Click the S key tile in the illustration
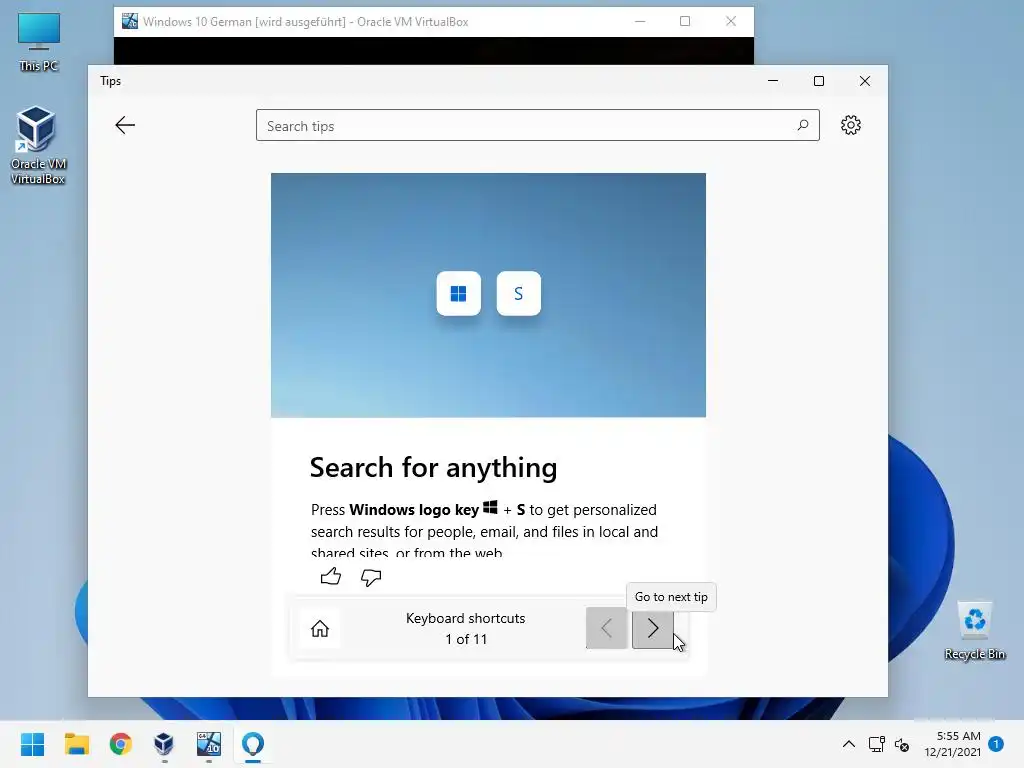Image resolution: width=1024 pixels, height=768 pixels. pyautogui.click(x=519, y=293)
